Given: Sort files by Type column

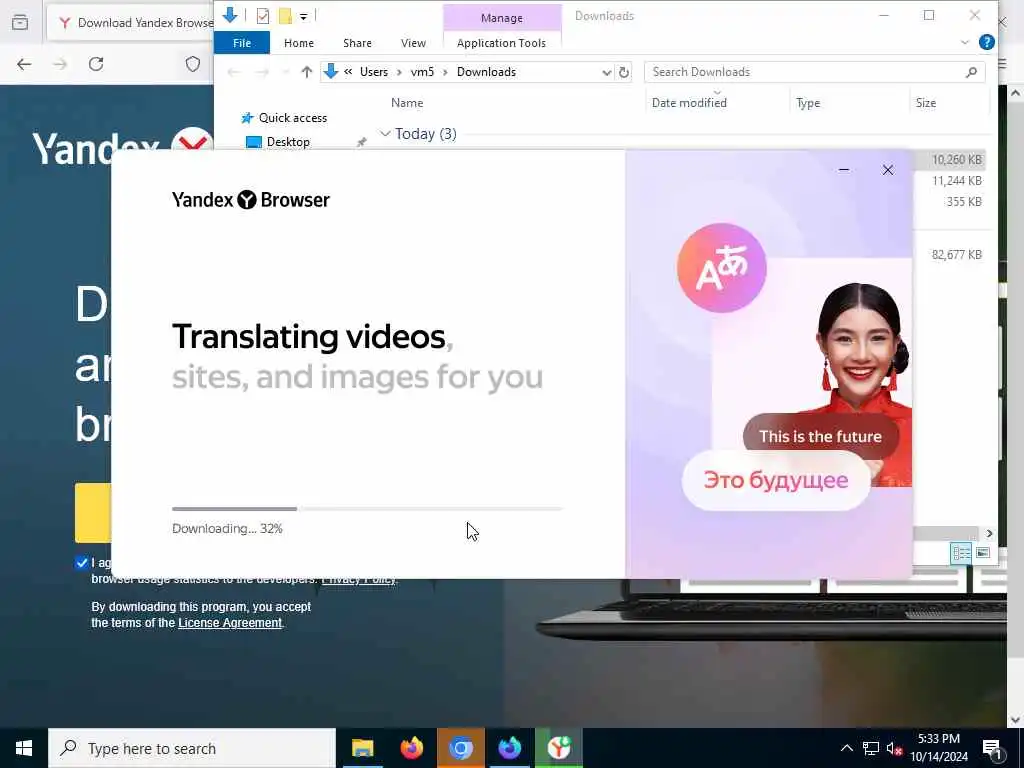Looking at the screenshot, I should coord(808,103).
